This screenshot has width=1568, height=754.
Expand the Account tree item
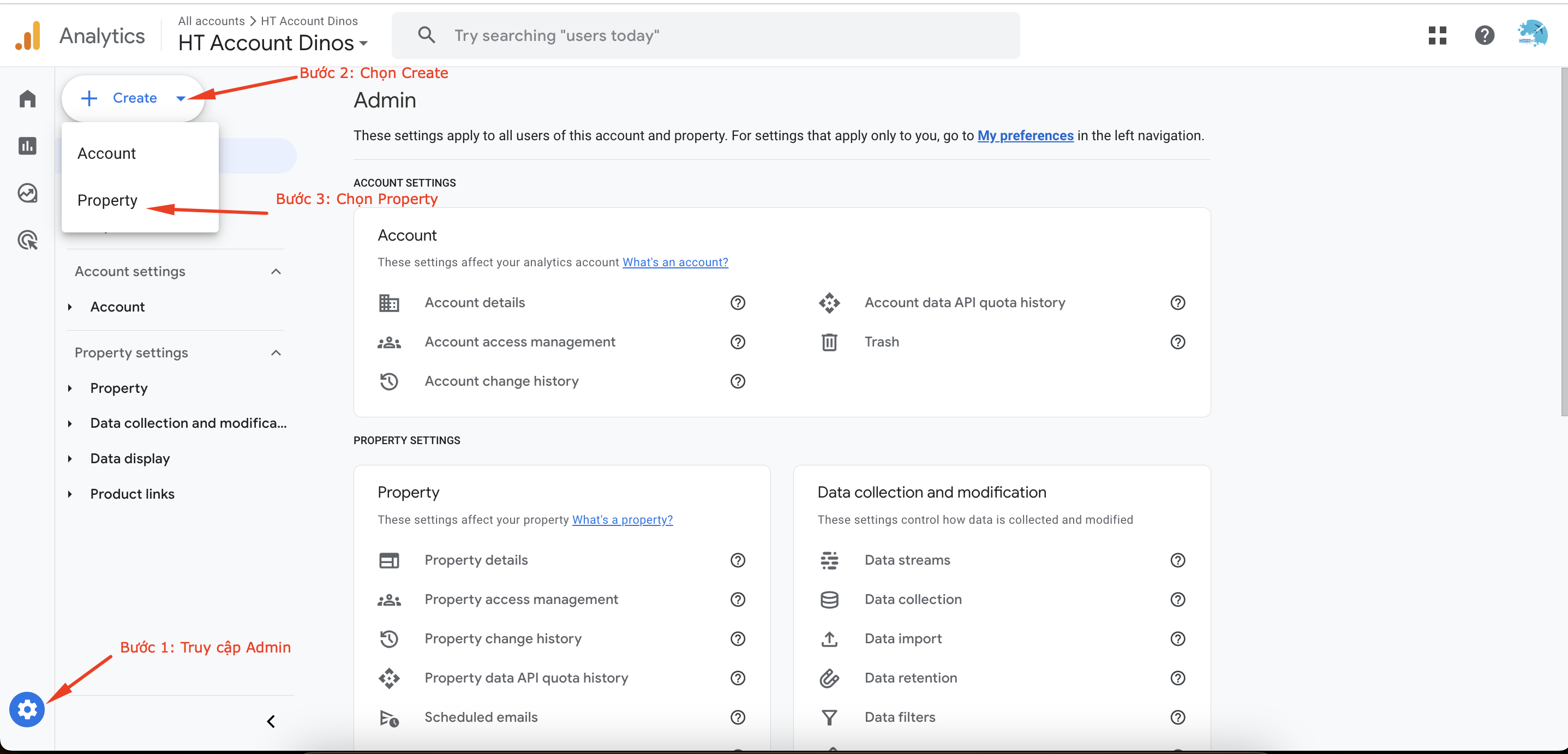70,307
